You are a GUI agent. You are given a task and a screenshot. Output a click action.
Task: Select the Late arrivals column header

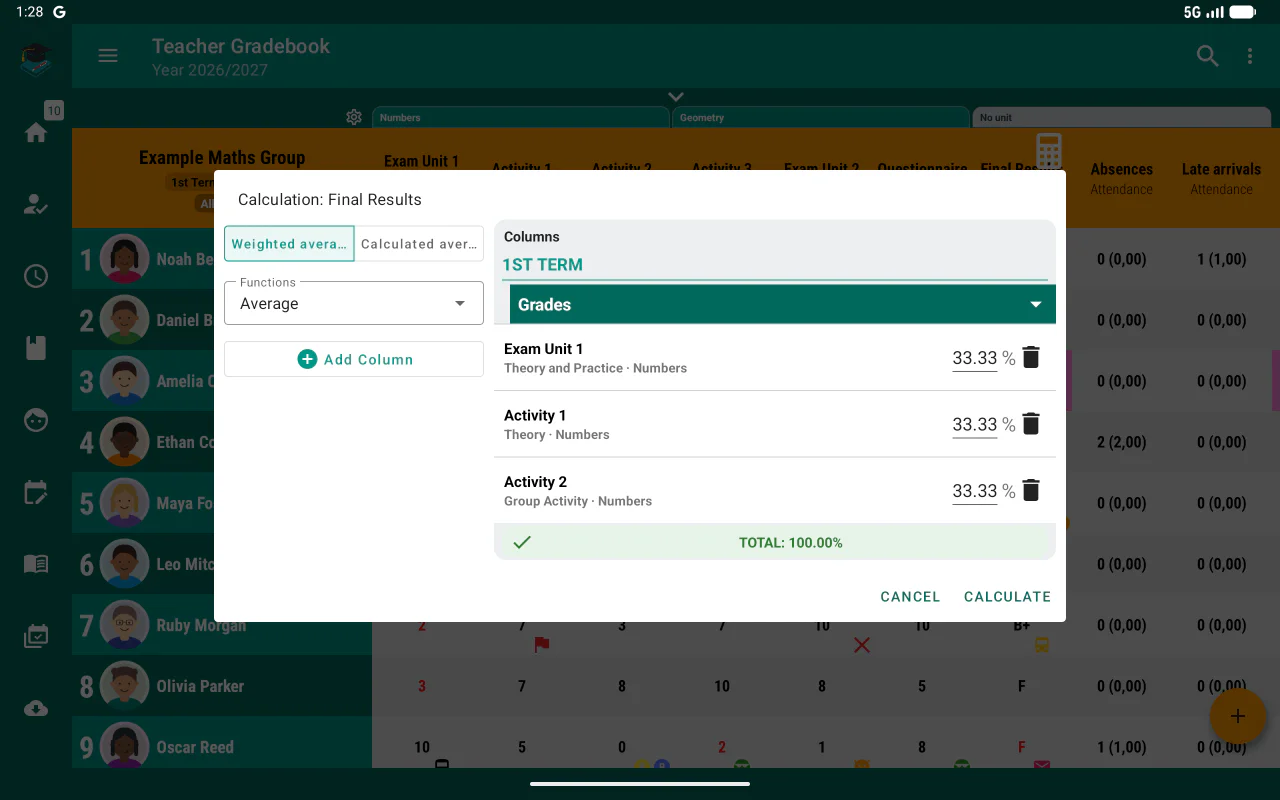pyautogui.click(x=1221, y=178)
